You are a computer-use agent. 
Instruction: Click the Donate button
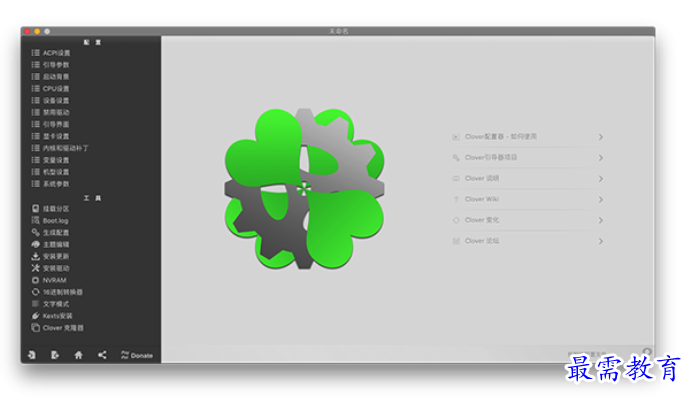pyautogui.click(x=137, y=355)
